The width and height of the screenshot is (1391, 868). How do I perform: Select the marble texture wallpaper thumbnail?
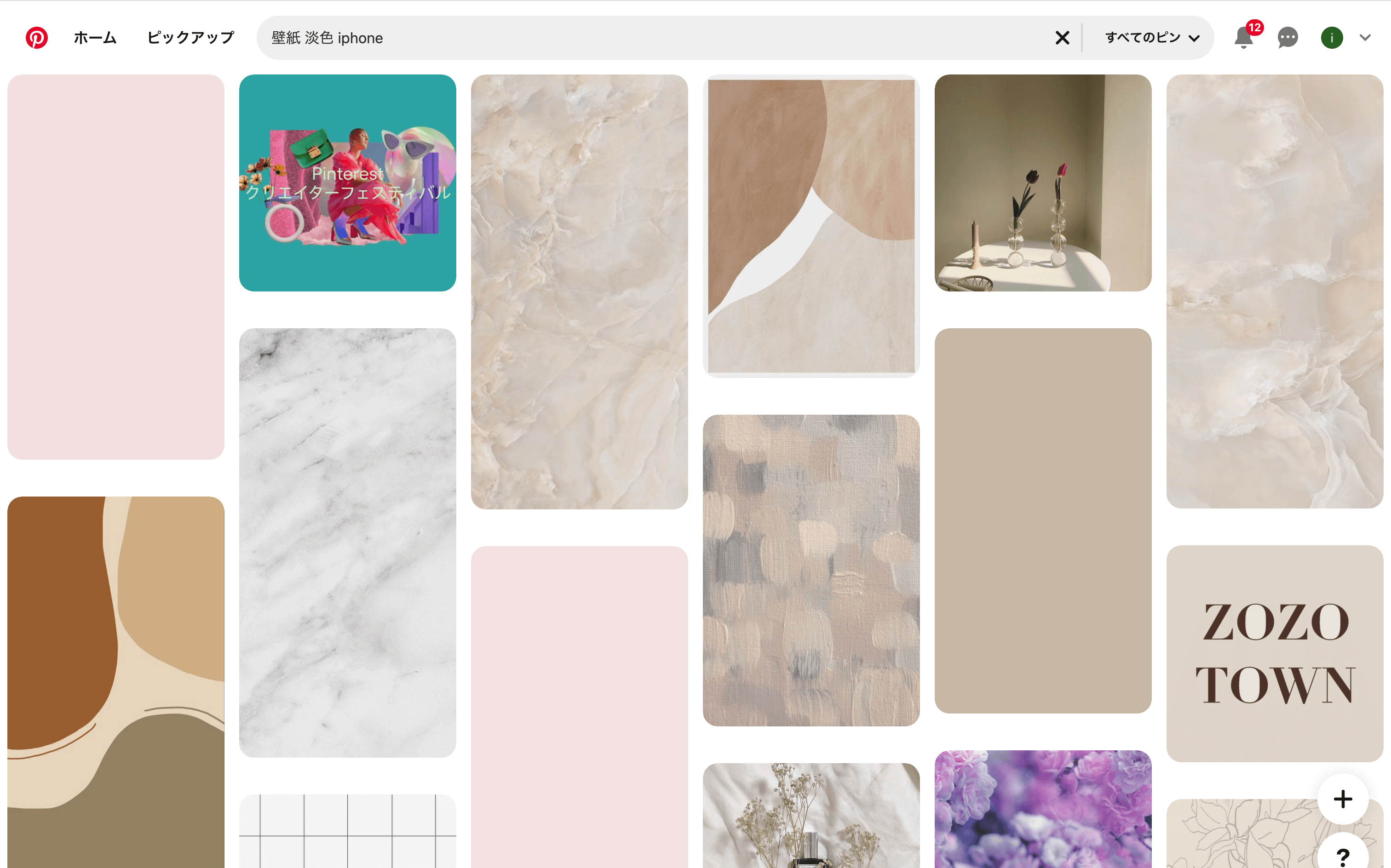(x=347, y=541)
